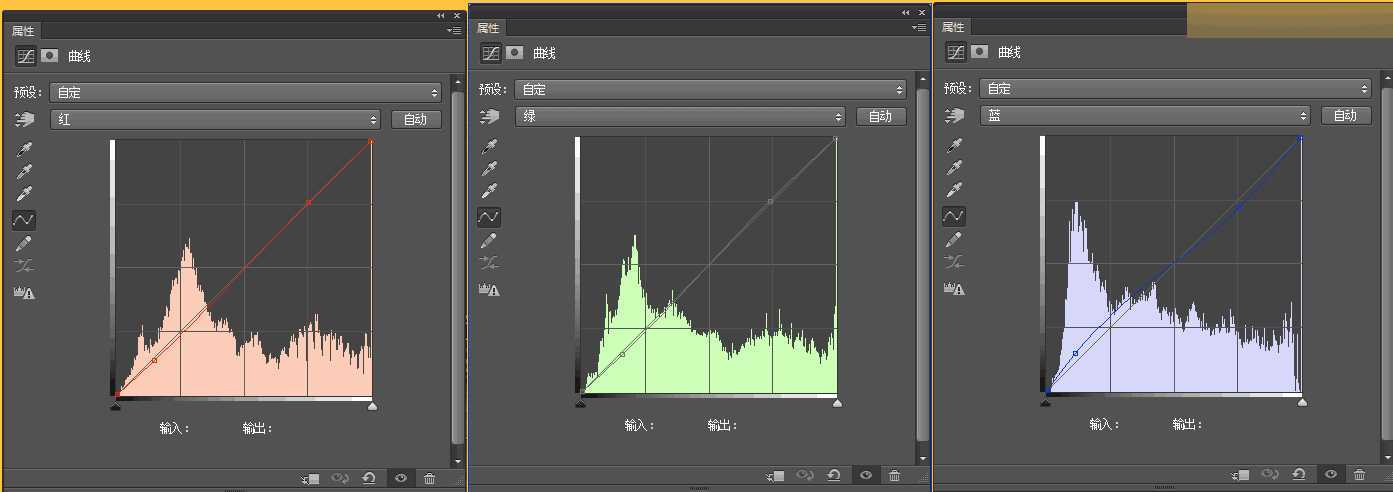Viewport: 1393px width, 492px height.
Task: Choose pencil draw-curve tool in Red channel panel
Action: (25, 243)
